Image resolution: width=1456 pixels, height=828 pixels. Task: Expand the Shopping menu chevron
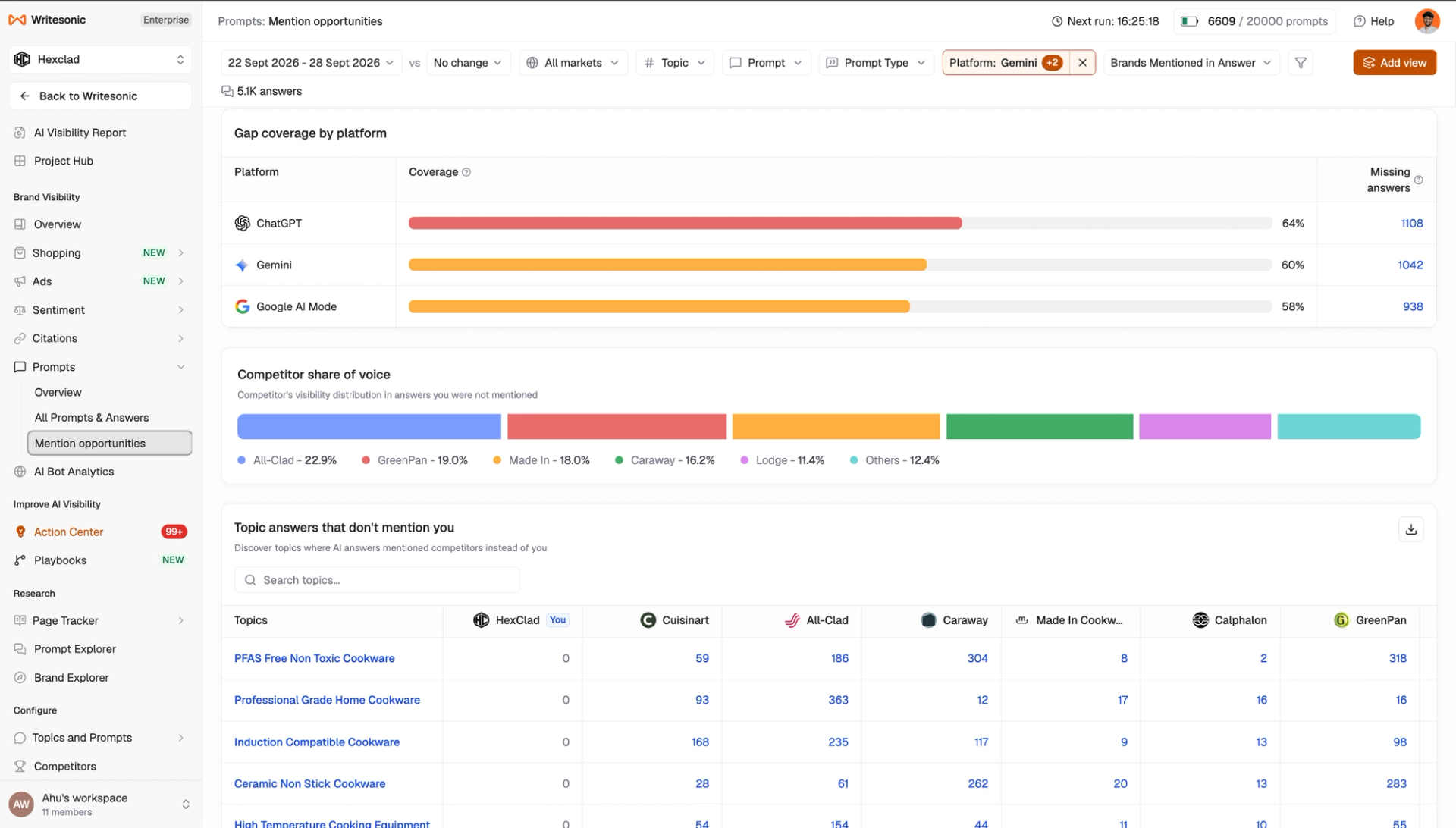point(180,253)
